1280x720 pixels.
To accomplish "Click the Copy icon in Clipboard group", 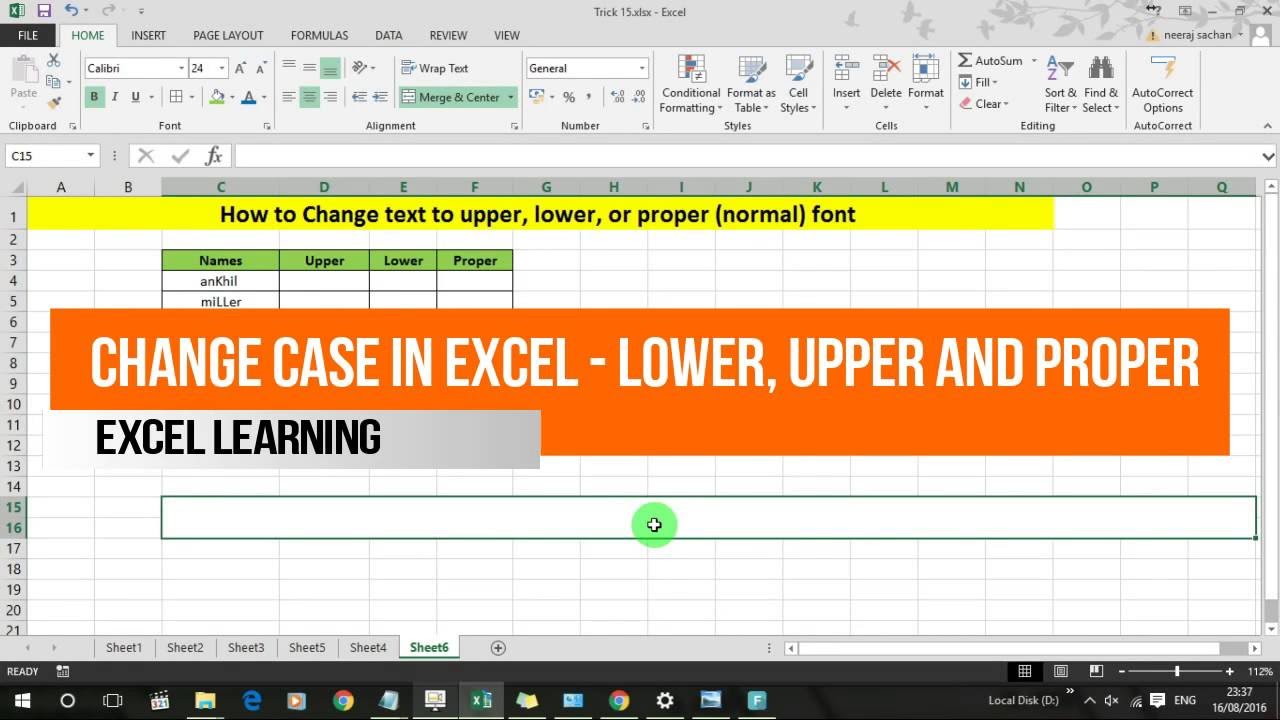I will coord(54,82).
